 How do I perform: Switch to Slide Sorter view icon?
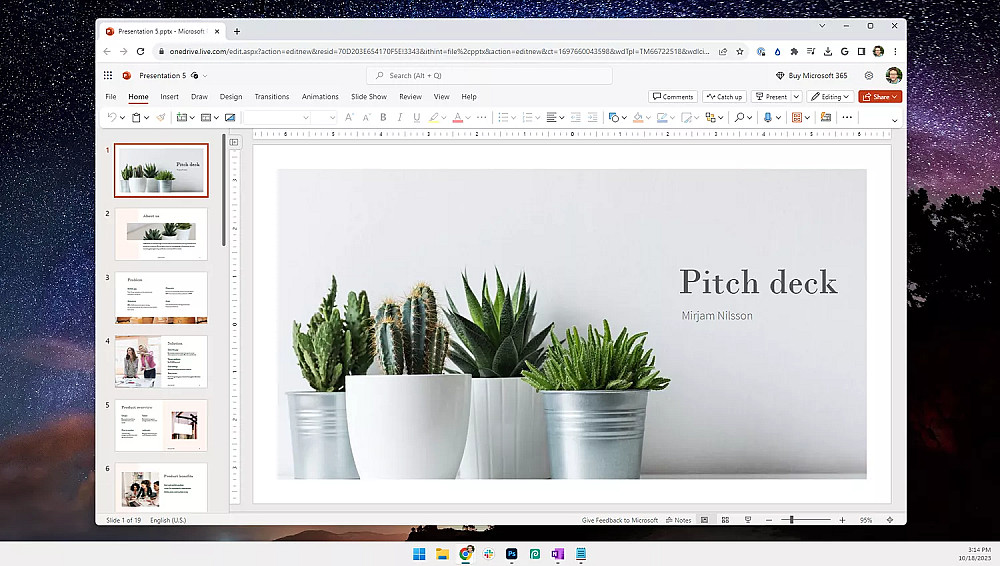coord(725,520)
